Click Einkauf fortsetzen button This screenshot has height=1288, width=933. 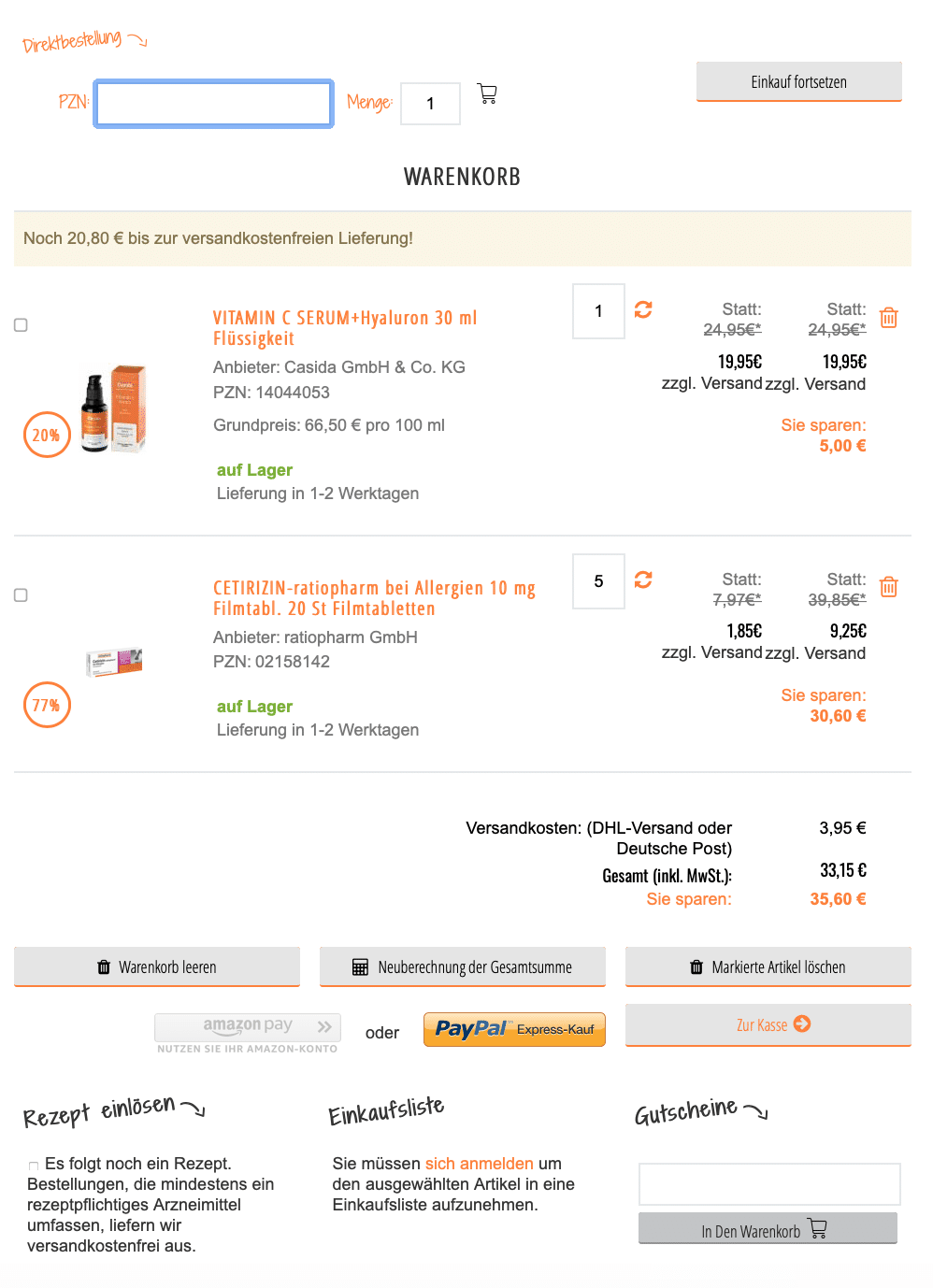tap(799, 82)
